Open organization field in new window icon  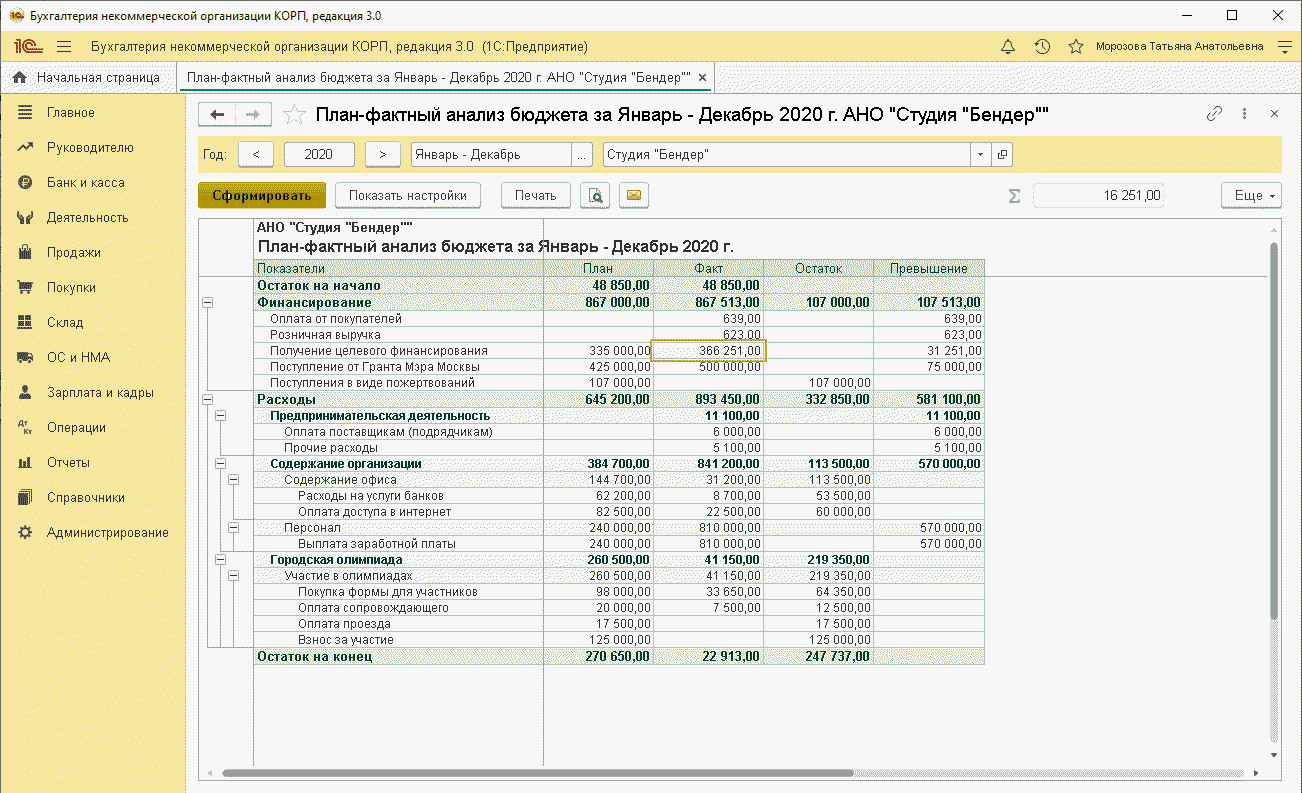[1001, 155]
